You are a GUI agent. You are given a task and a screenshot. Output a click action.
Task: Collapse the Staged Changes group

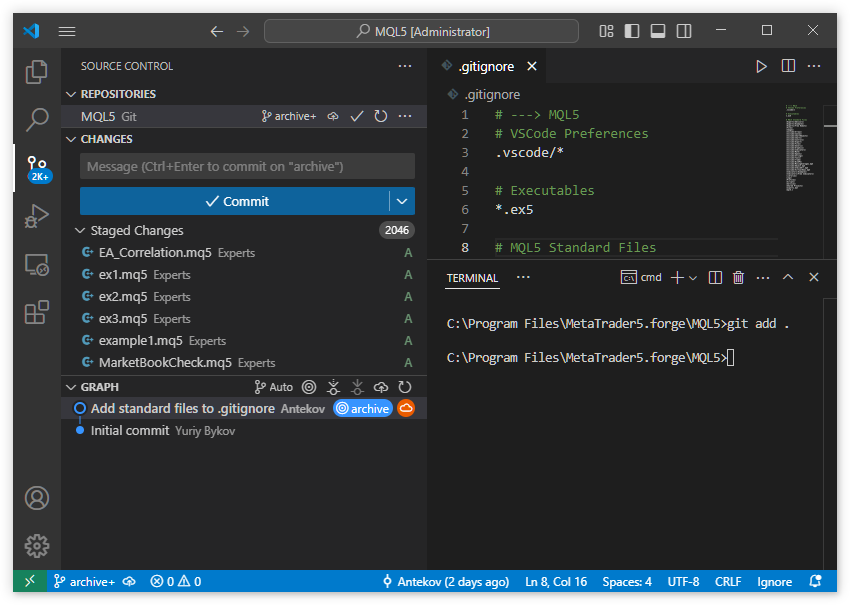coord(80,230)
